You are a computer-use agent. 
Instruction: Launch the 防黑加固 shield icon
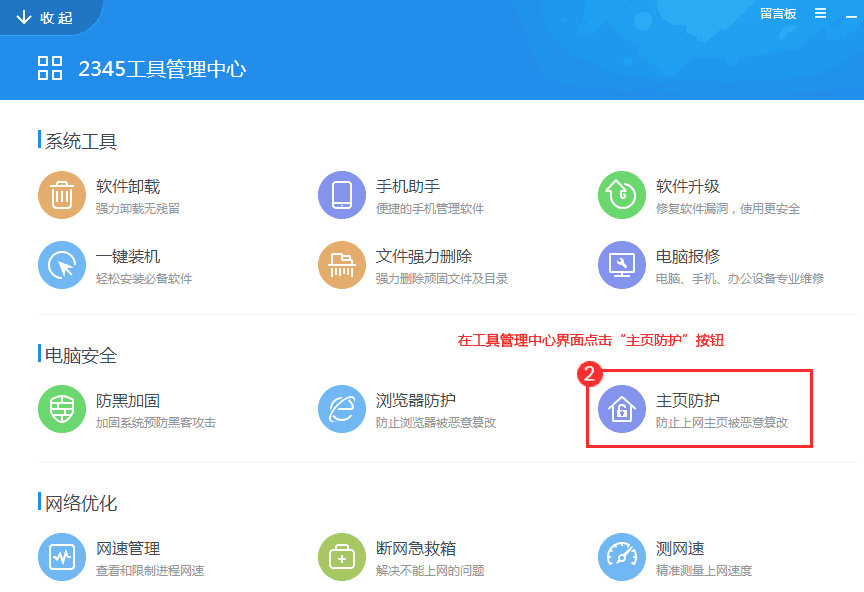[62, 408]
